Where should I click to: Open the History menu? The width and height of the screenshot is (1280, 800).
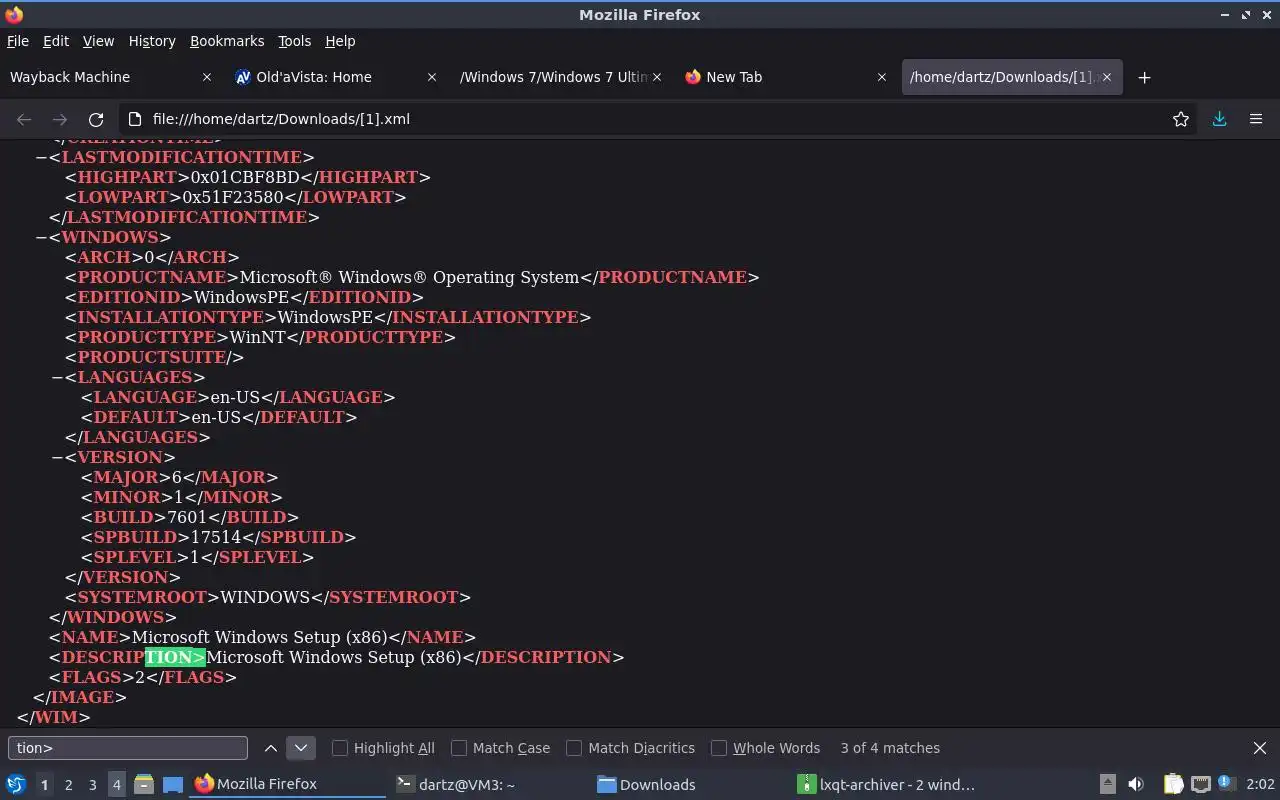click(x=152, y=41)
